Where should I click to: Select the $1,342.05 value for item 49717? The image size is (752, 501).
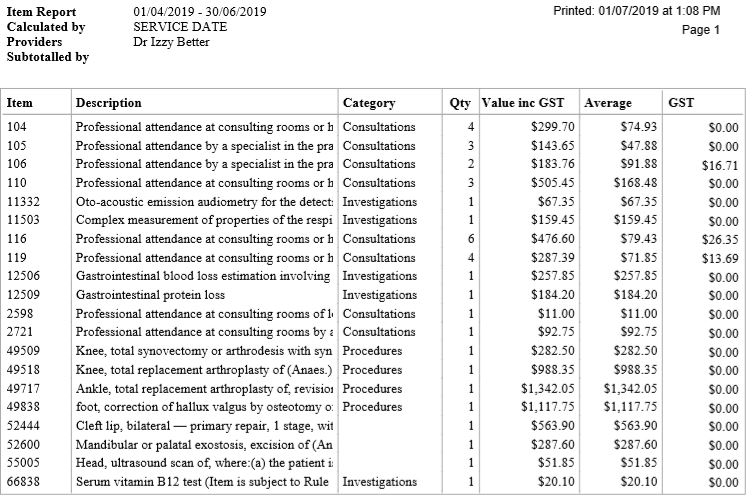(x=548, y=388)
